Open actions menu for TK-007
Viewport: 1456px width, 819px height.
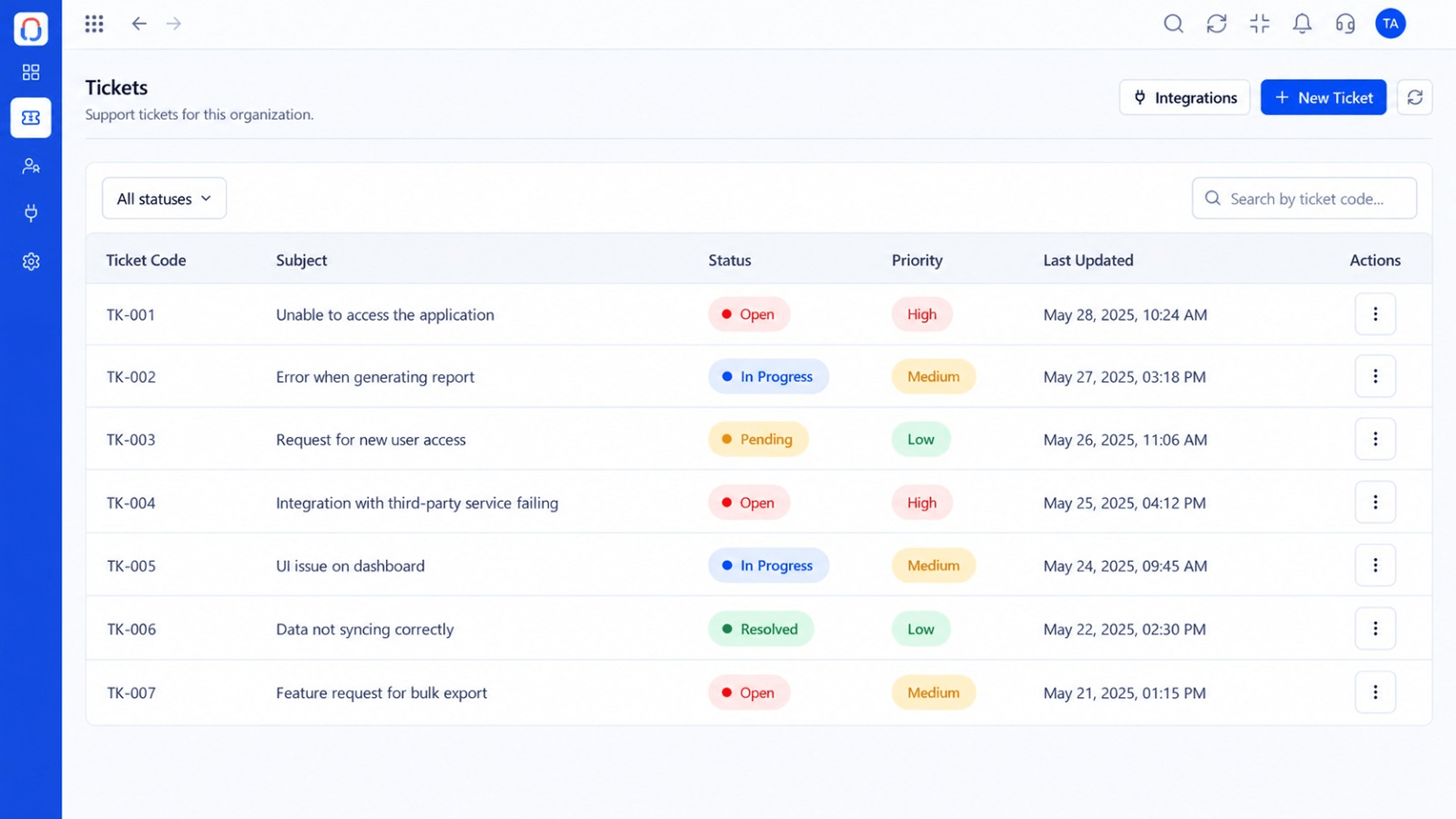[1375, 692]
